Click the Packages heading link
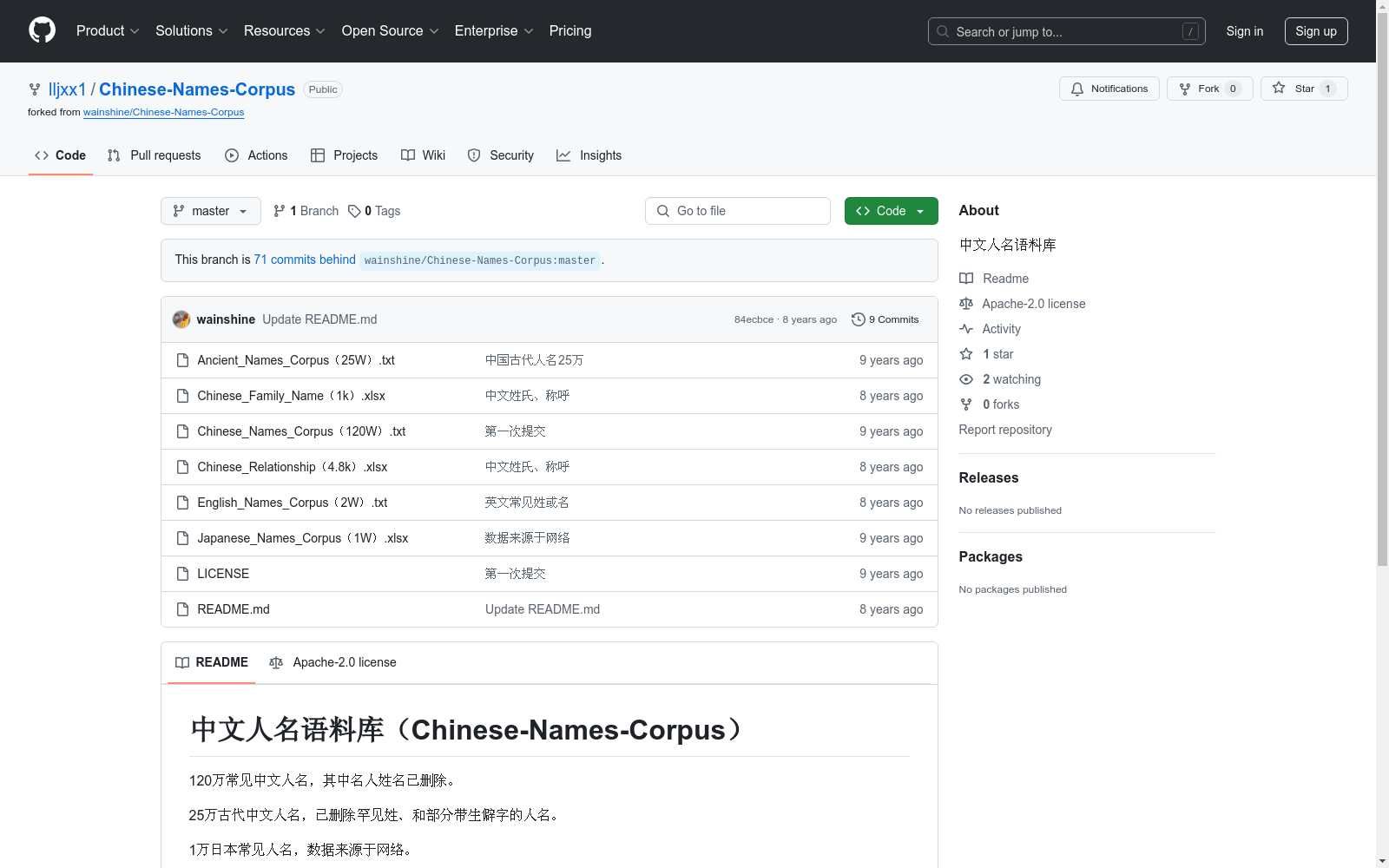The image size is (1389, 868). [x=991, y=556]
